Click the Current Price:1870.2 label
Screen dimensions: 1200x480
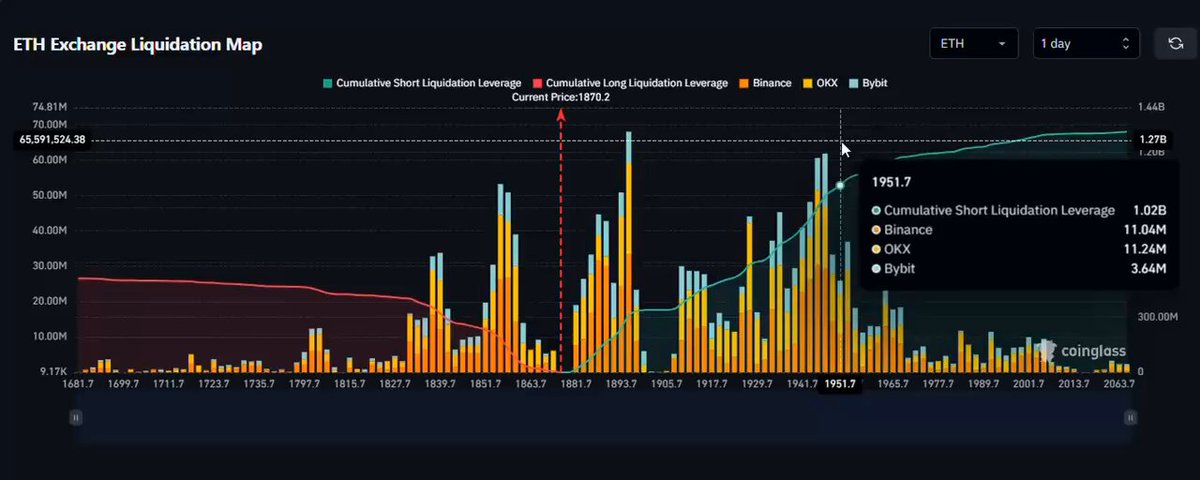coord(561,97)
